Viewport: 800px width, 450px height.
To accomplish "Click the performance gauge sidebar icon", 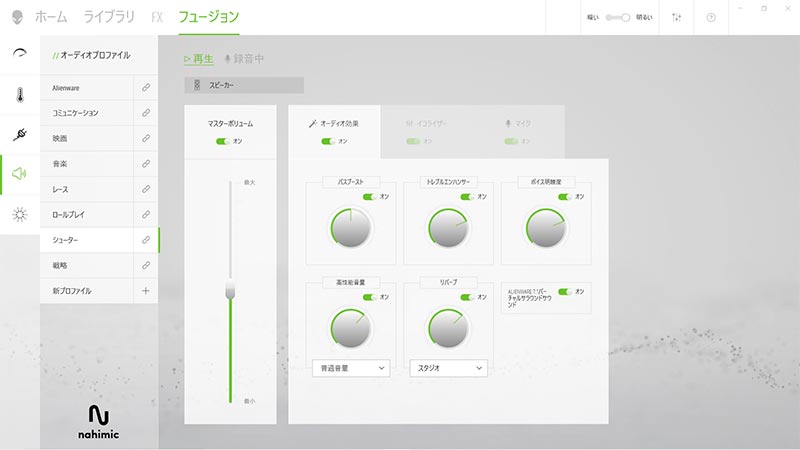I will point(19,56).
